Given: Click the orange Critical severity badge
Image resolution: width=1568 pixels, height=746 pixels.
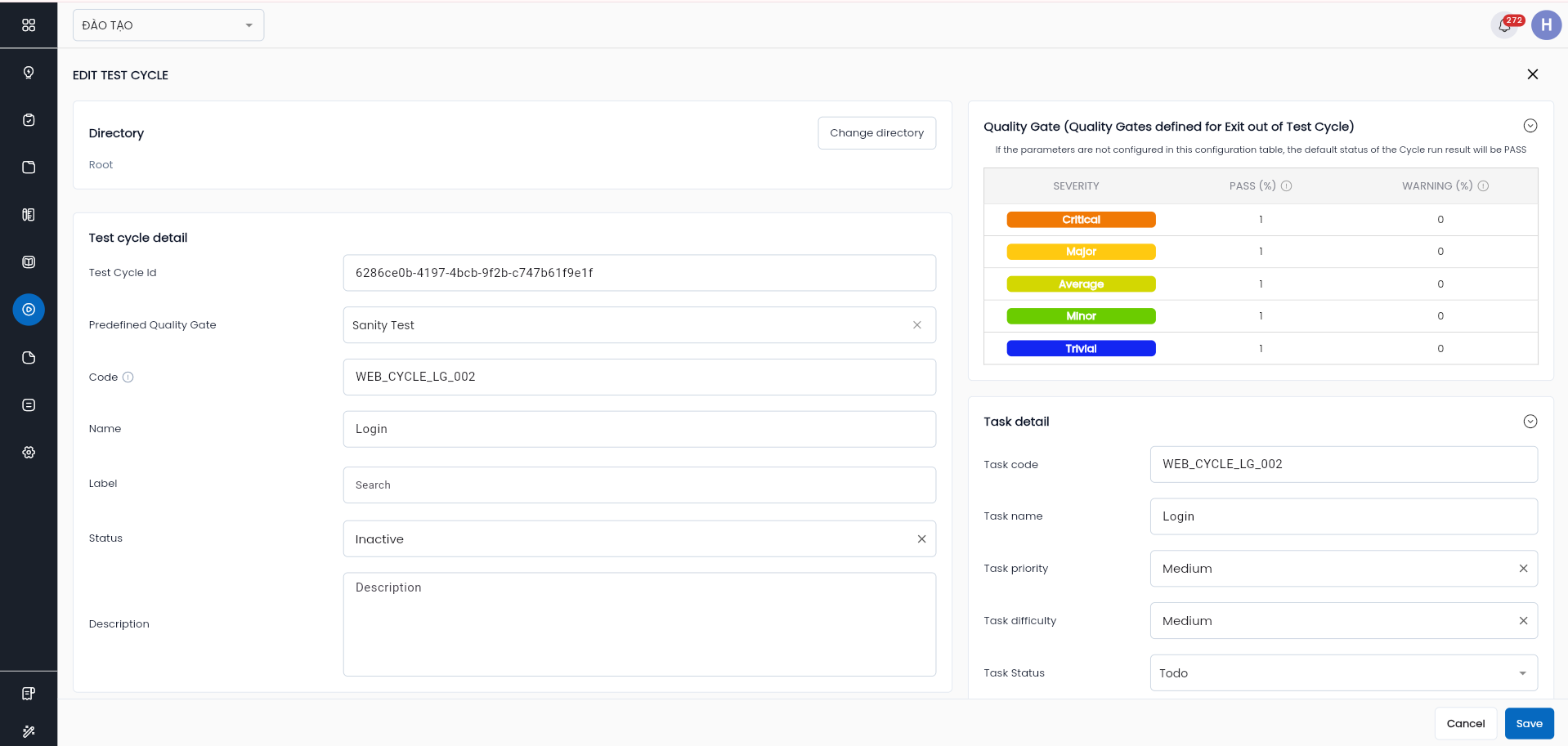Looking at the screenshot, I should [x=1081, y=220].
